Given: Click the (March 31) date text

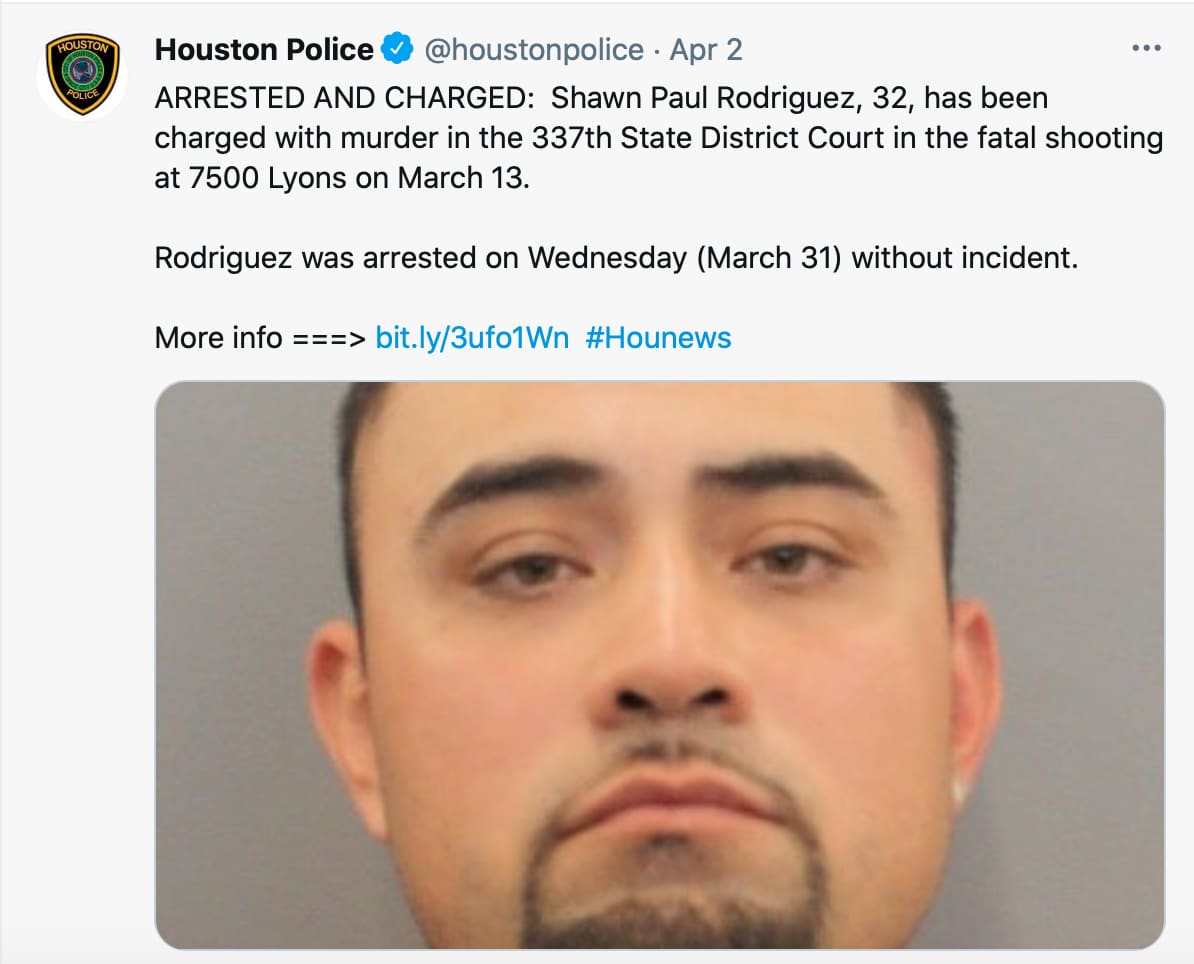Looking at the screenshot, I should point(770,257).
